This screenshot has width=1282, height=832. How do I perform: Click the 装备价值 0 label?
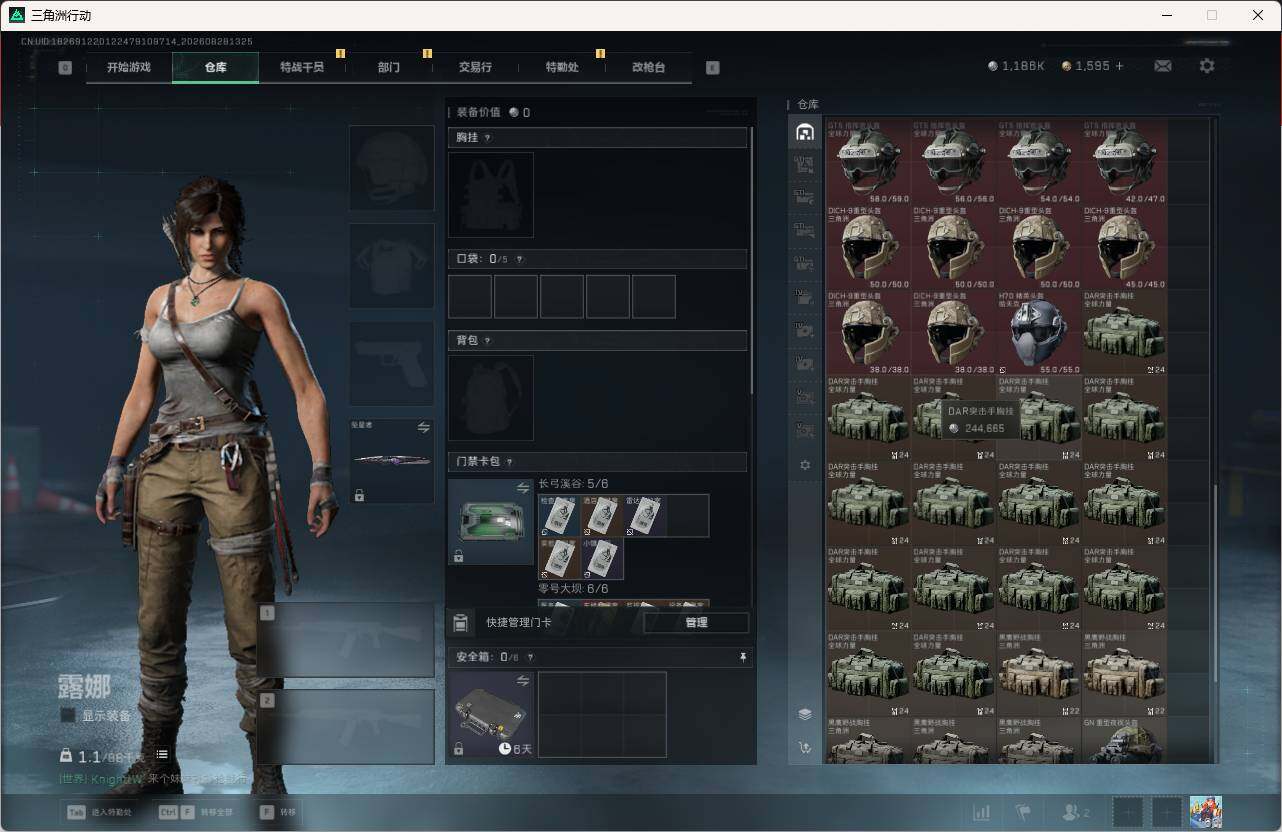point(493,113)
